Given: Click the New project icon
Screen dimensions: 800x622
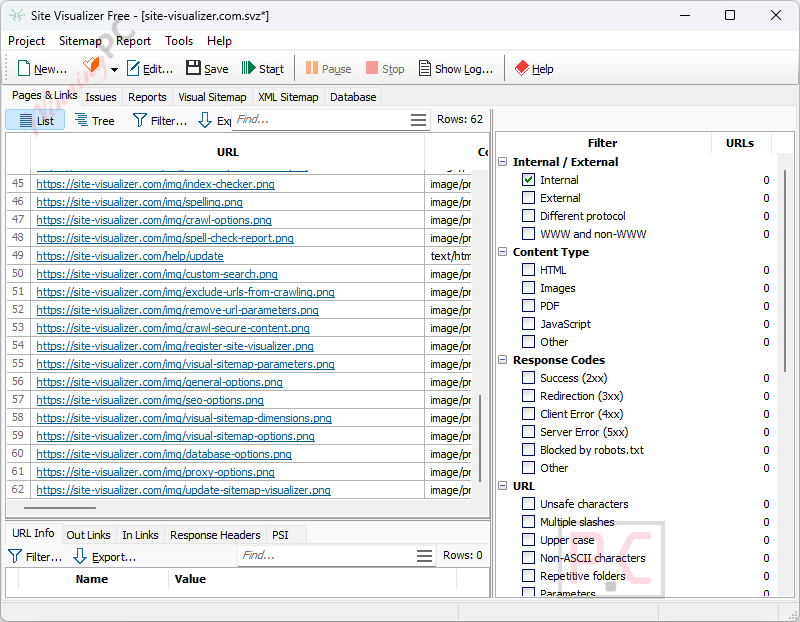Looking at the screenshot, I should [x=23, y=68].
